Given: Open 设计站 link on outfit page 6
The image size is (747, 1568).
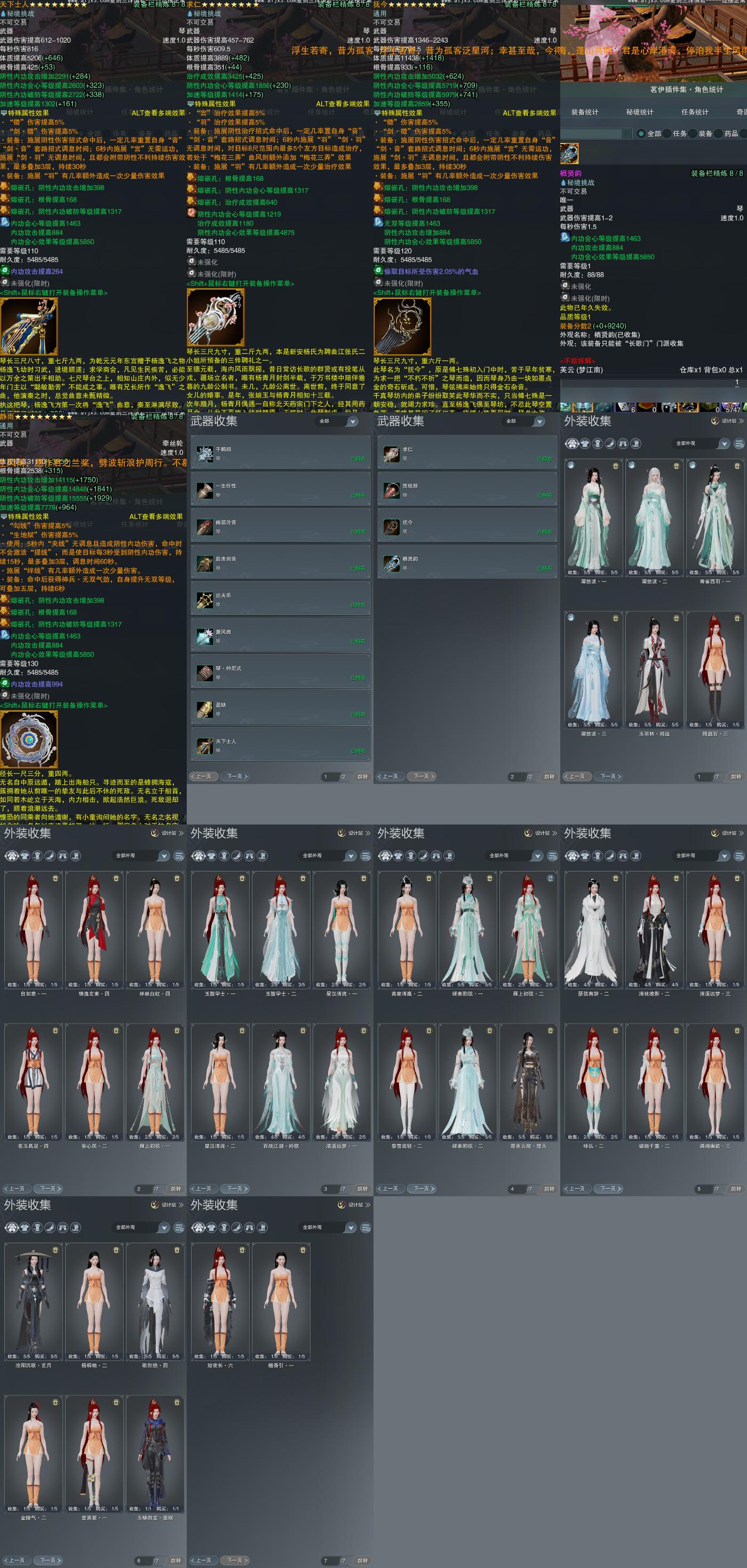Looking at the screenshot, I should coord(168,1204).
